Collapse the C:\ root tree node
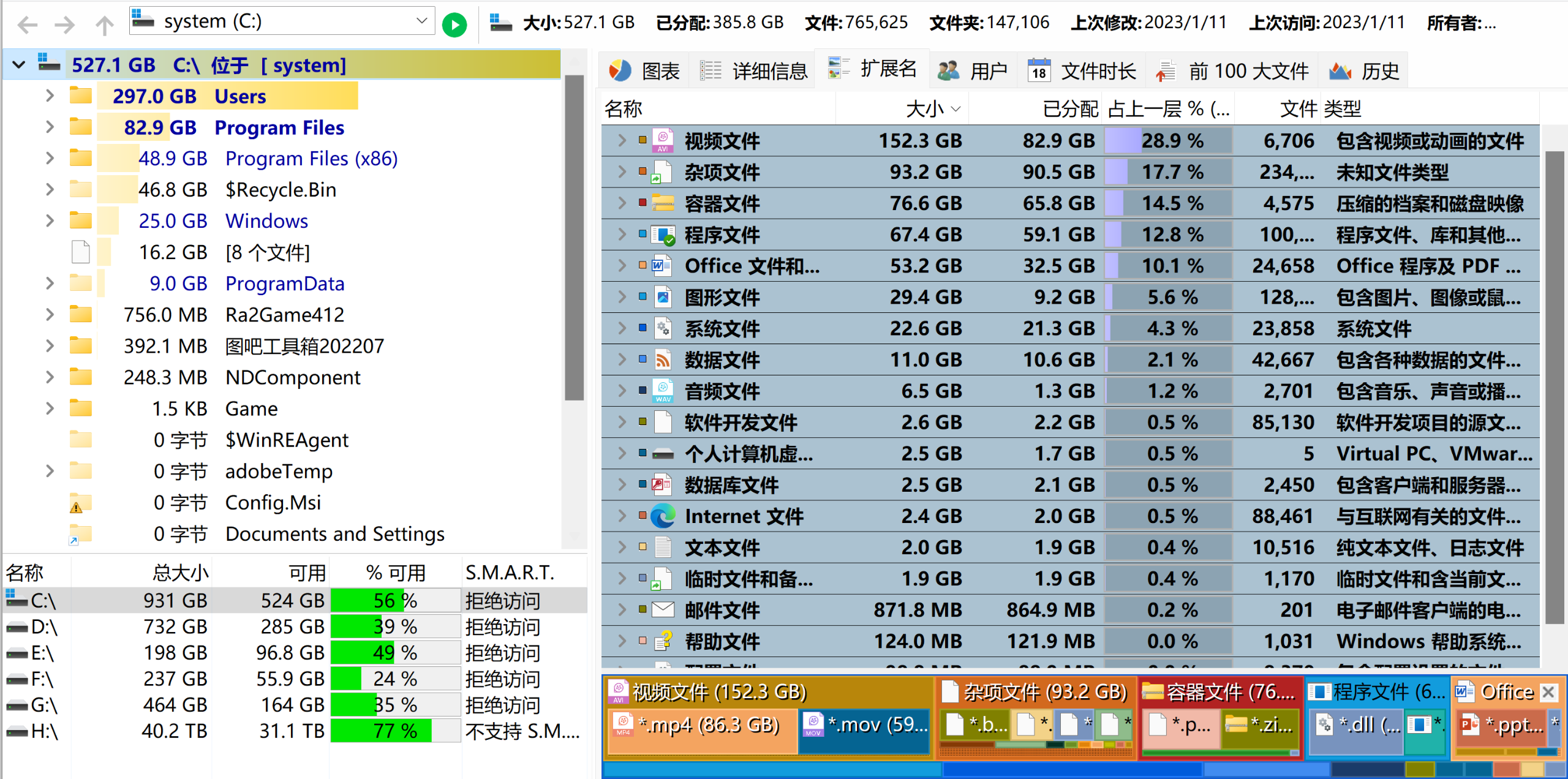The width and height of the screenshot is (1568, 779). pyautogui.click(x=19, y=65)
